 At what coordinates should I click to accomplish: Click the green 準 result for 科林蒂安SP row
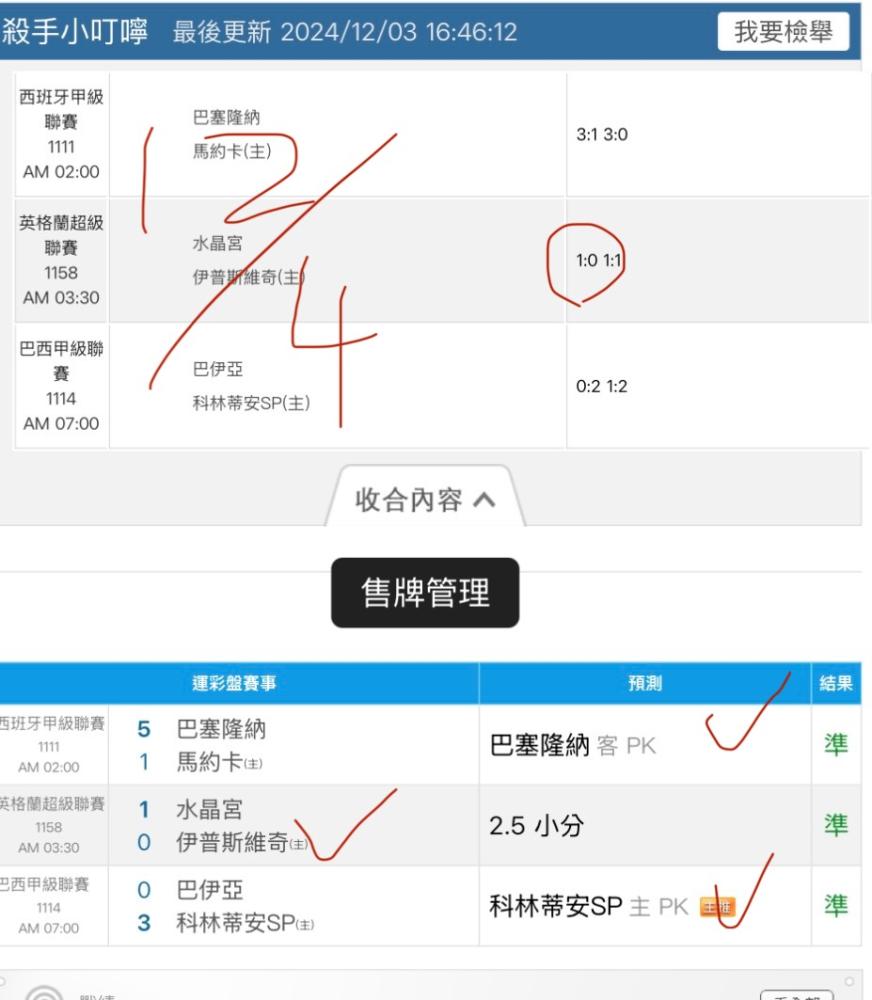coord(836,906)
